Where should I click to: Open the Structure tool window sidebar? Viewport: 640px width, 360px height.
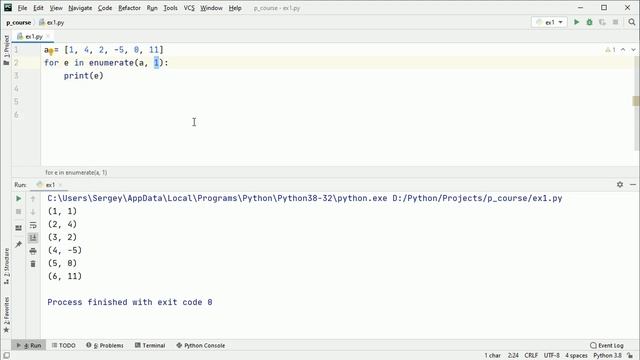click(6, 266)
